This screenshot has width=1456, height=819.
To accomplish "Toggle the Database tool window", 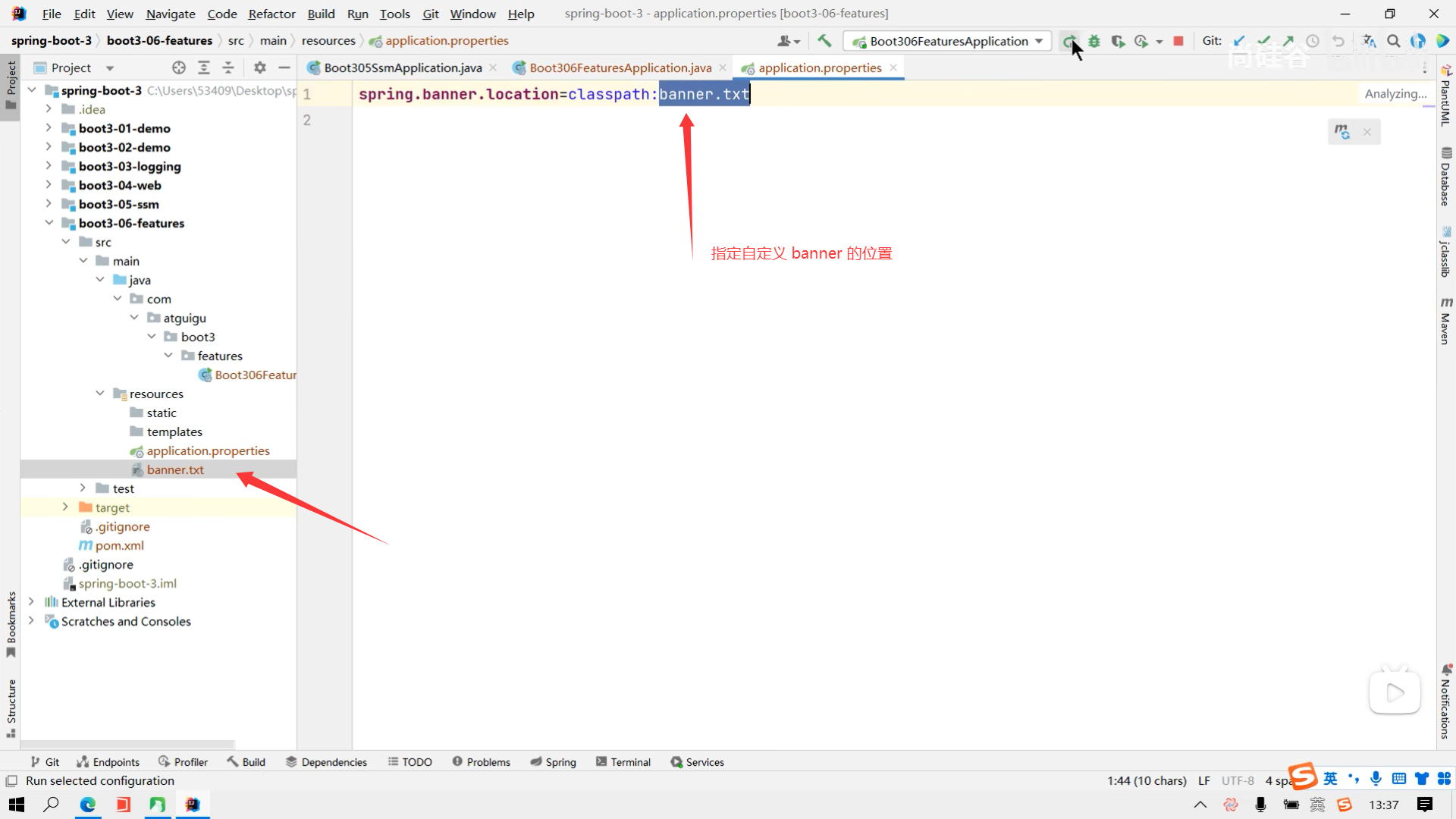I will coord(1445,177).
